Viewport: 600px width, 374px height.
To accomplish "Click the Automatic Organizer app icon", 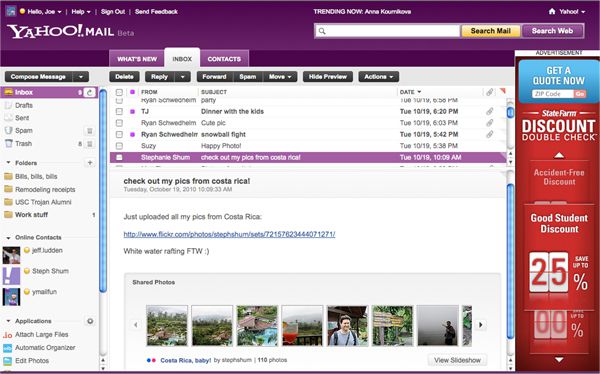I will (x=7, y=348).
